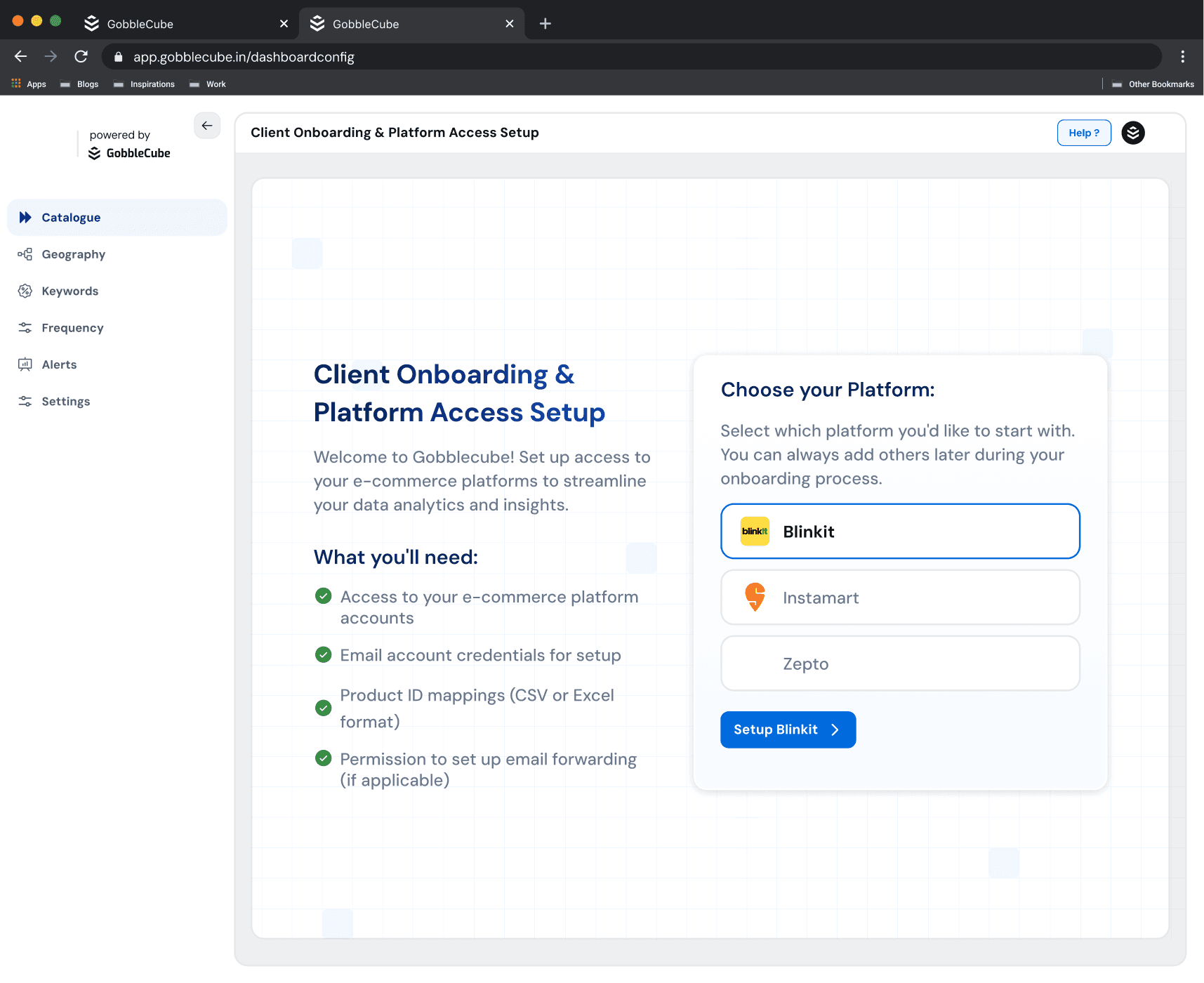Screen dimensions: 1204x983
Task: Open the GobbleCube profile avatar icon
Action: [1133, 133]
